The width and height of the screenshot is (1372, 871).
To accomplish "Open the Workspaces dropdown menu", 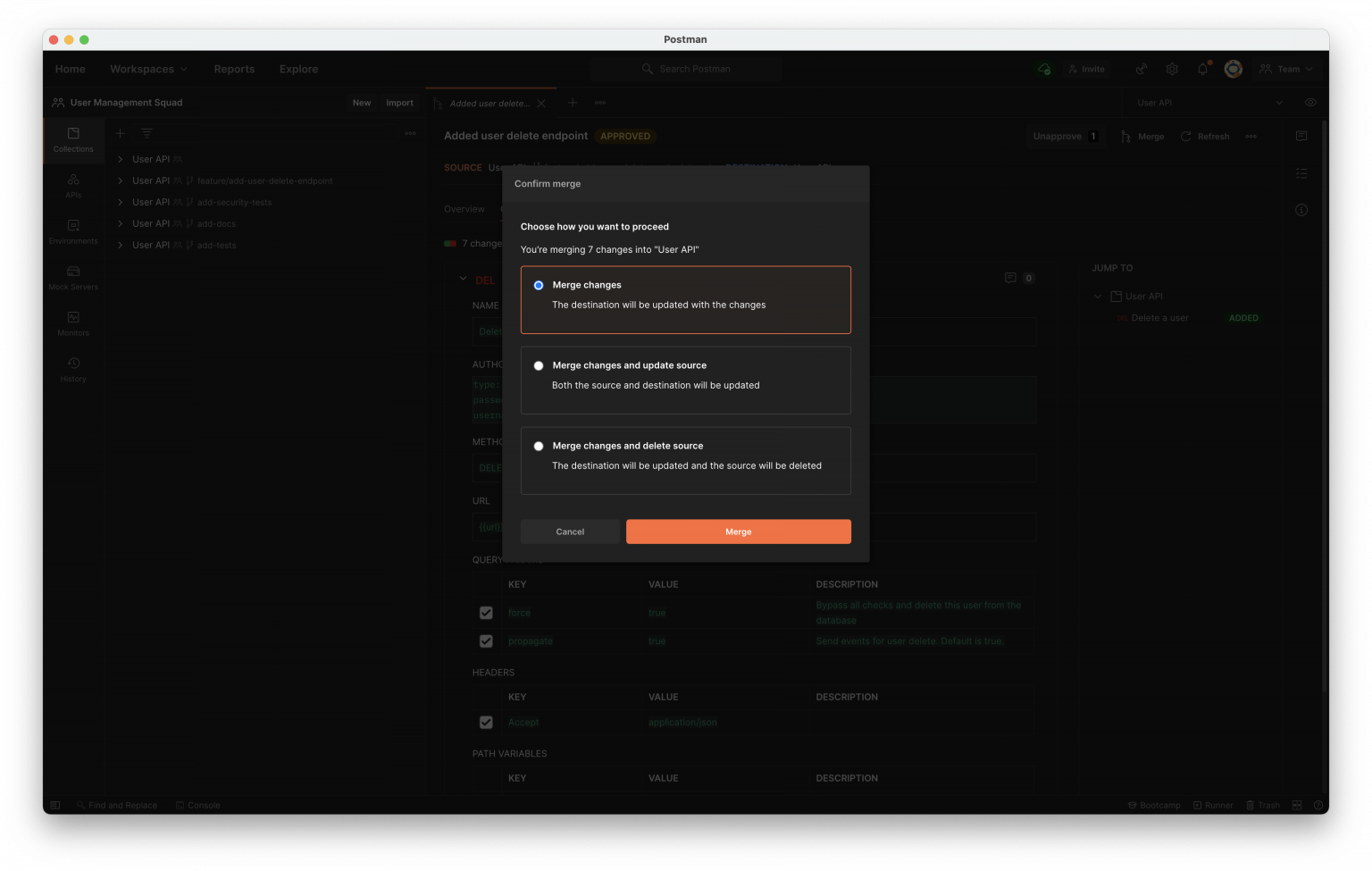I will click(x=148, y=69).
